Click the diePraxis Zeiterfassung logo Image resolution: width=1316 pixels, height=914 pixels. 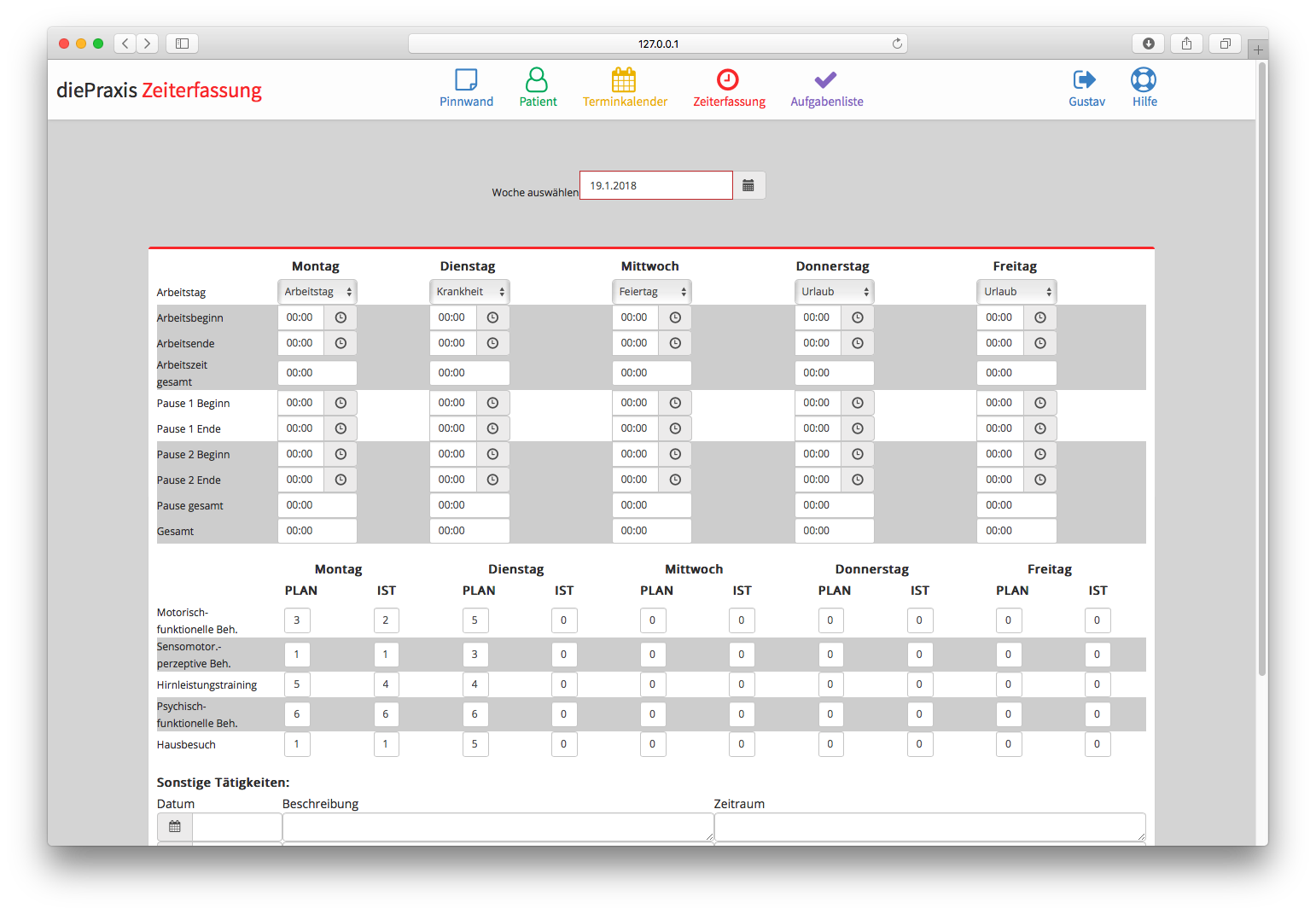(x=159, y=90)
